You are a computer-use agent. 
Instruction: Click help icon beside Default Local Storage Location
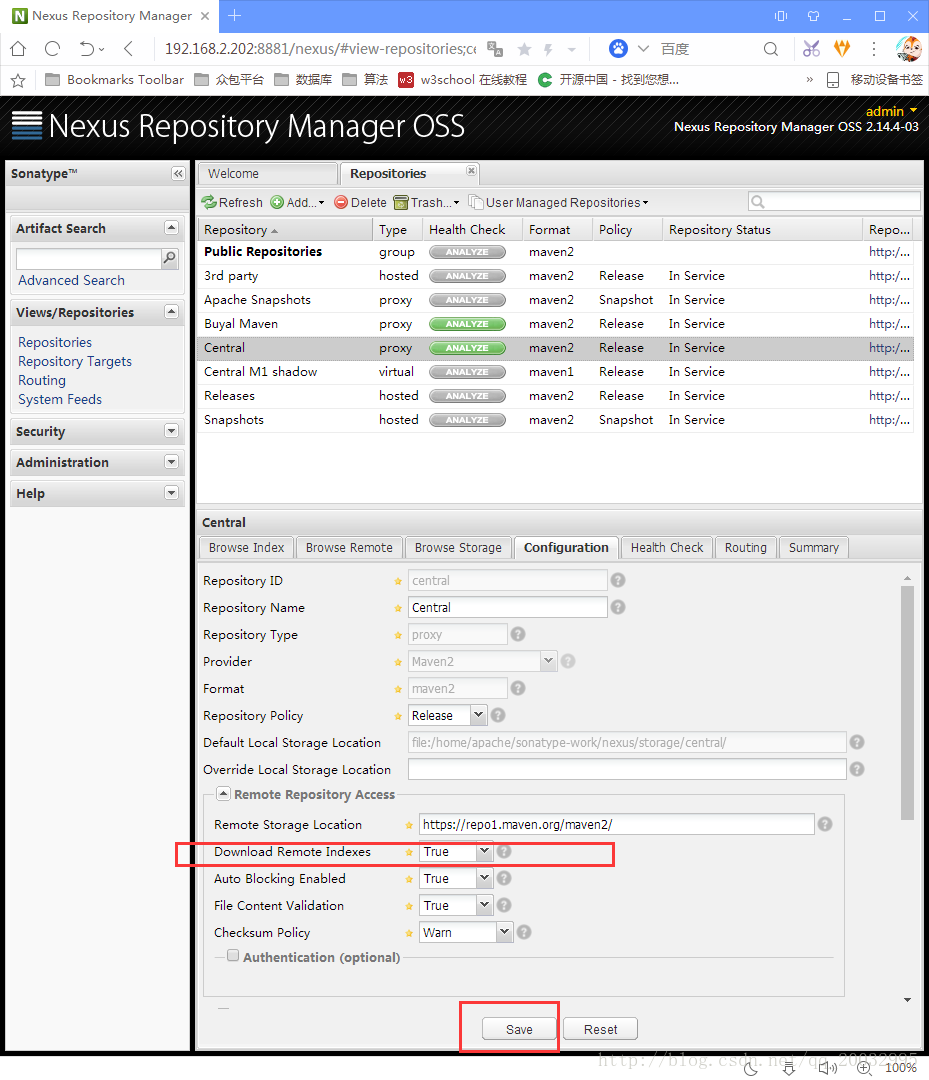click(x=857, y=742)
